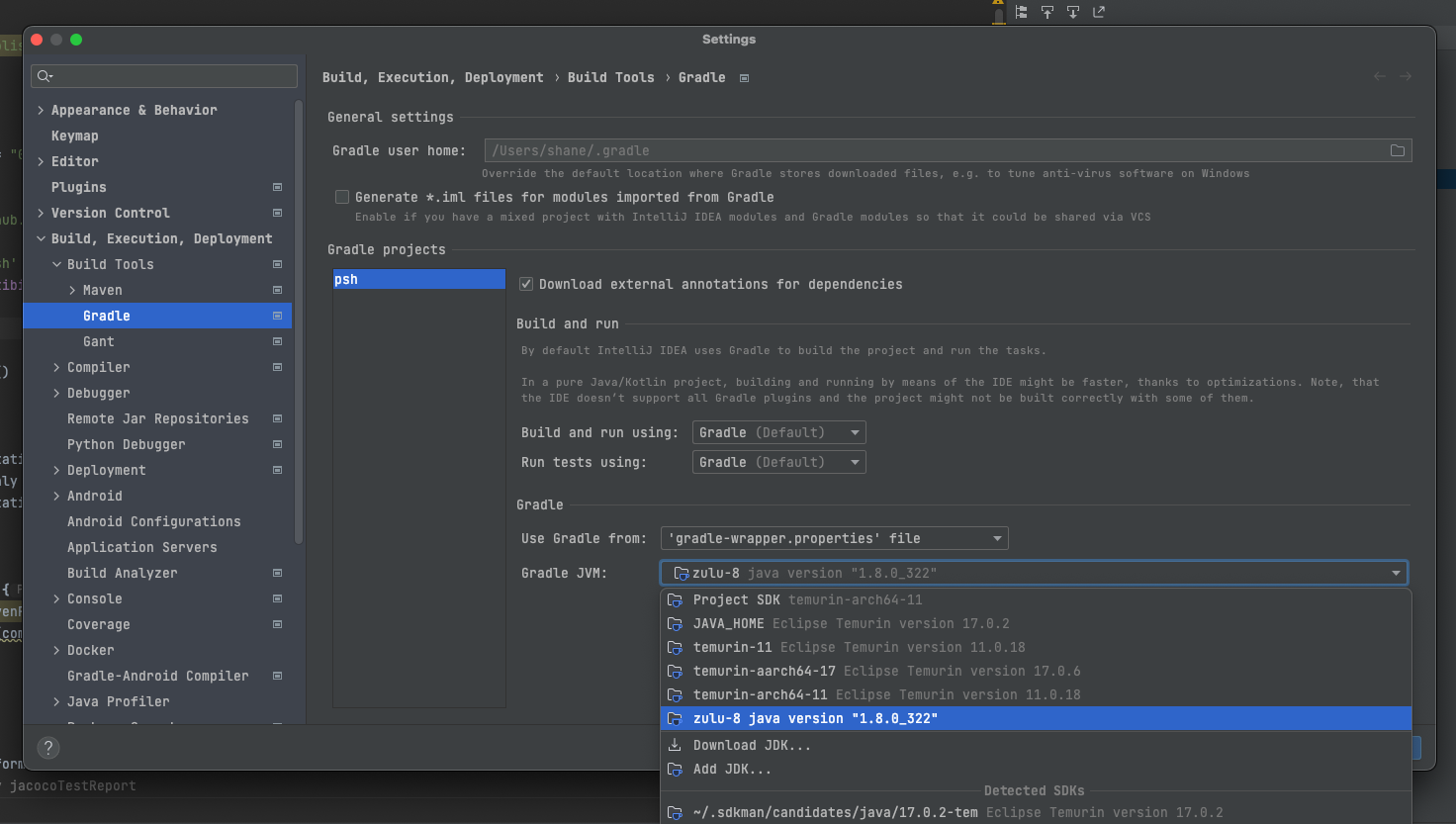Click Build, Execution, Deployment breadcrumb

coord(433,77)
